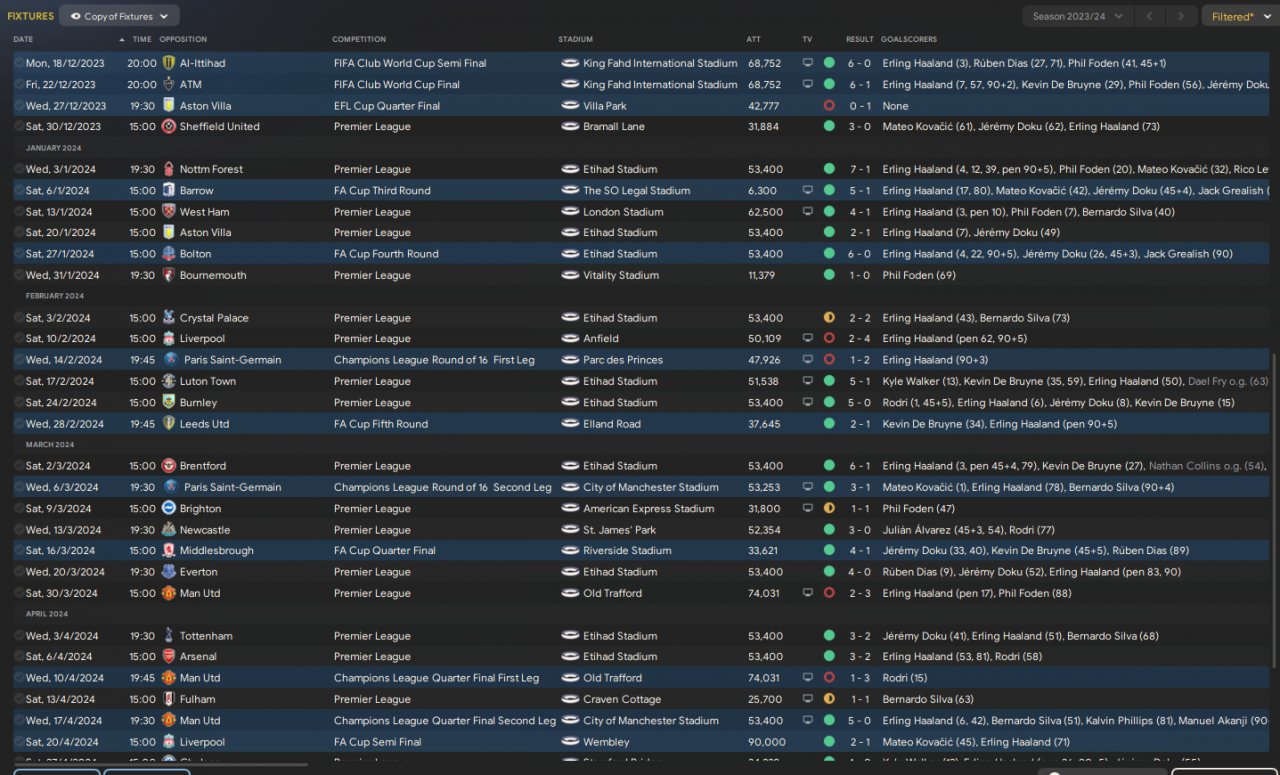Open the Filtered options dropdown
Viewport: 1280px width, 775px height.
coord(1238,16)
